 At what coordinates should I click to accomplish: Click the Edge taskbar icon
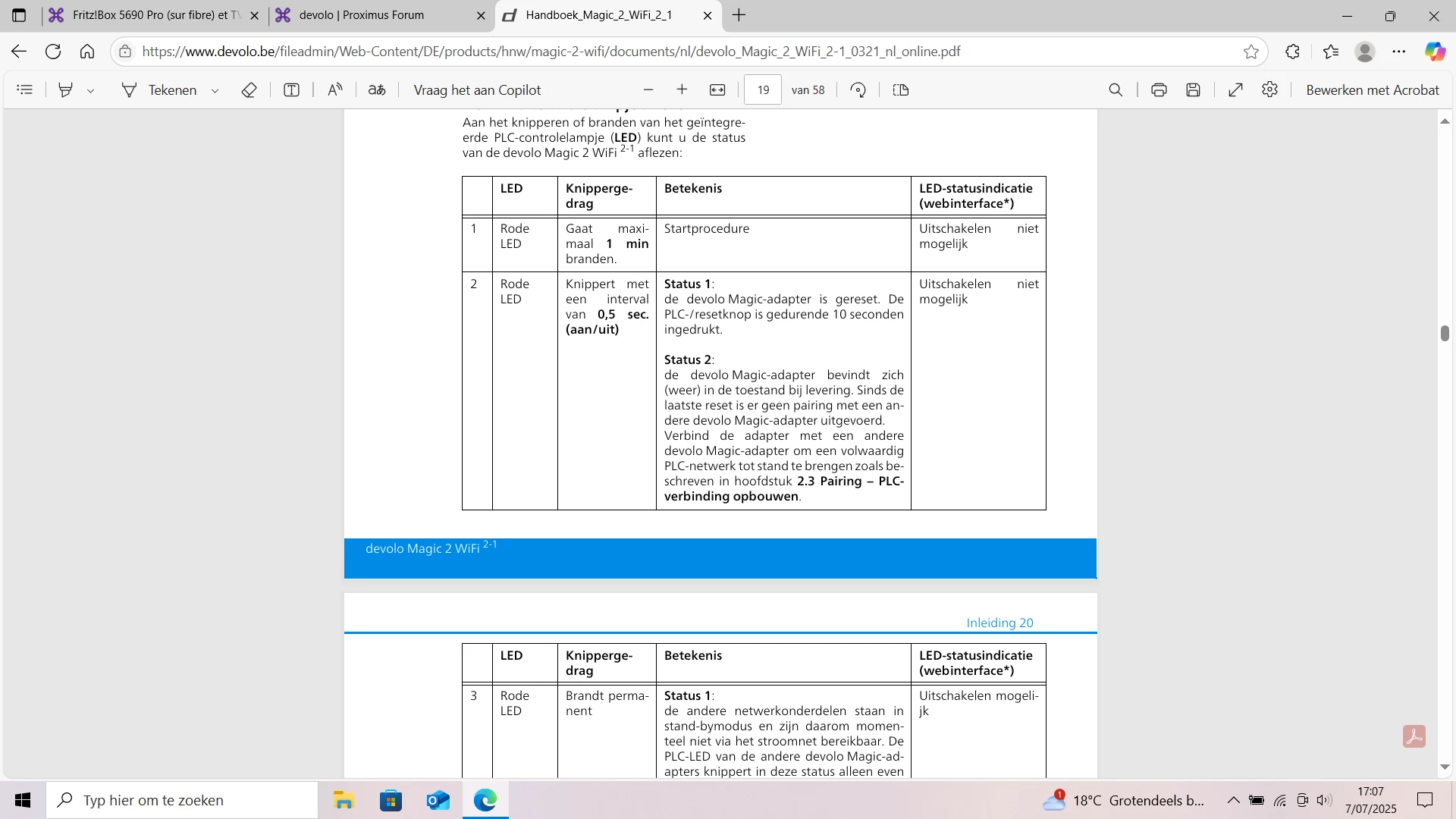[x=485, y=800]
